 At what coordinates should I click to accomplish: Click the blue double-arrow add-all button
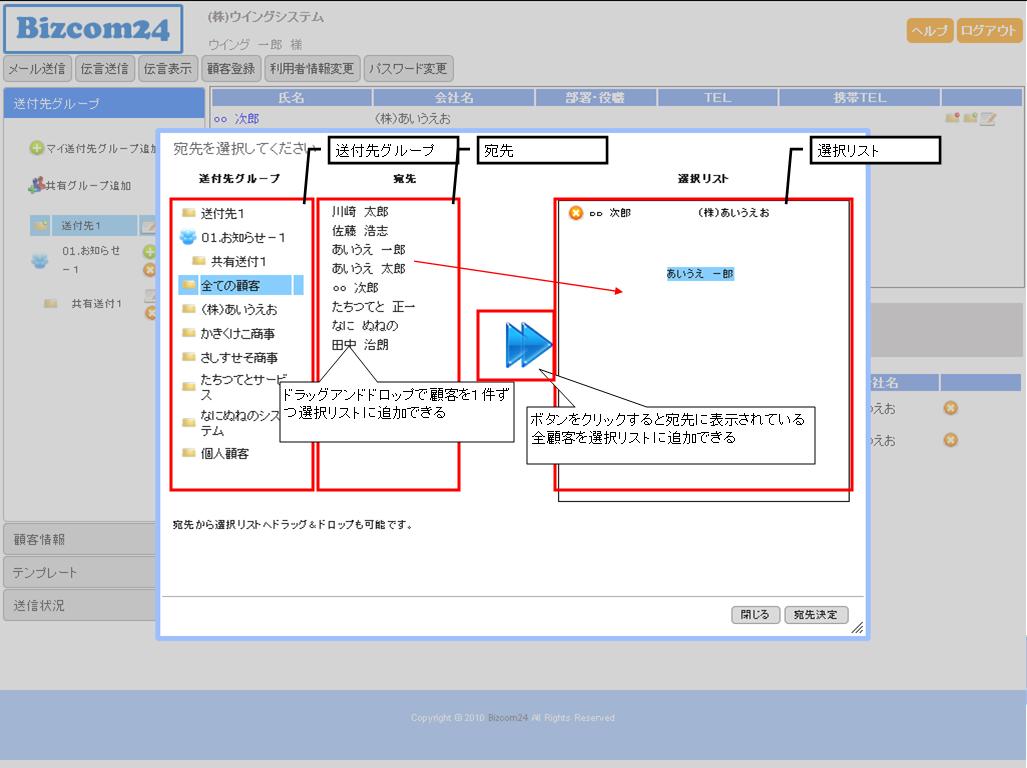click(x=528, y=346)
